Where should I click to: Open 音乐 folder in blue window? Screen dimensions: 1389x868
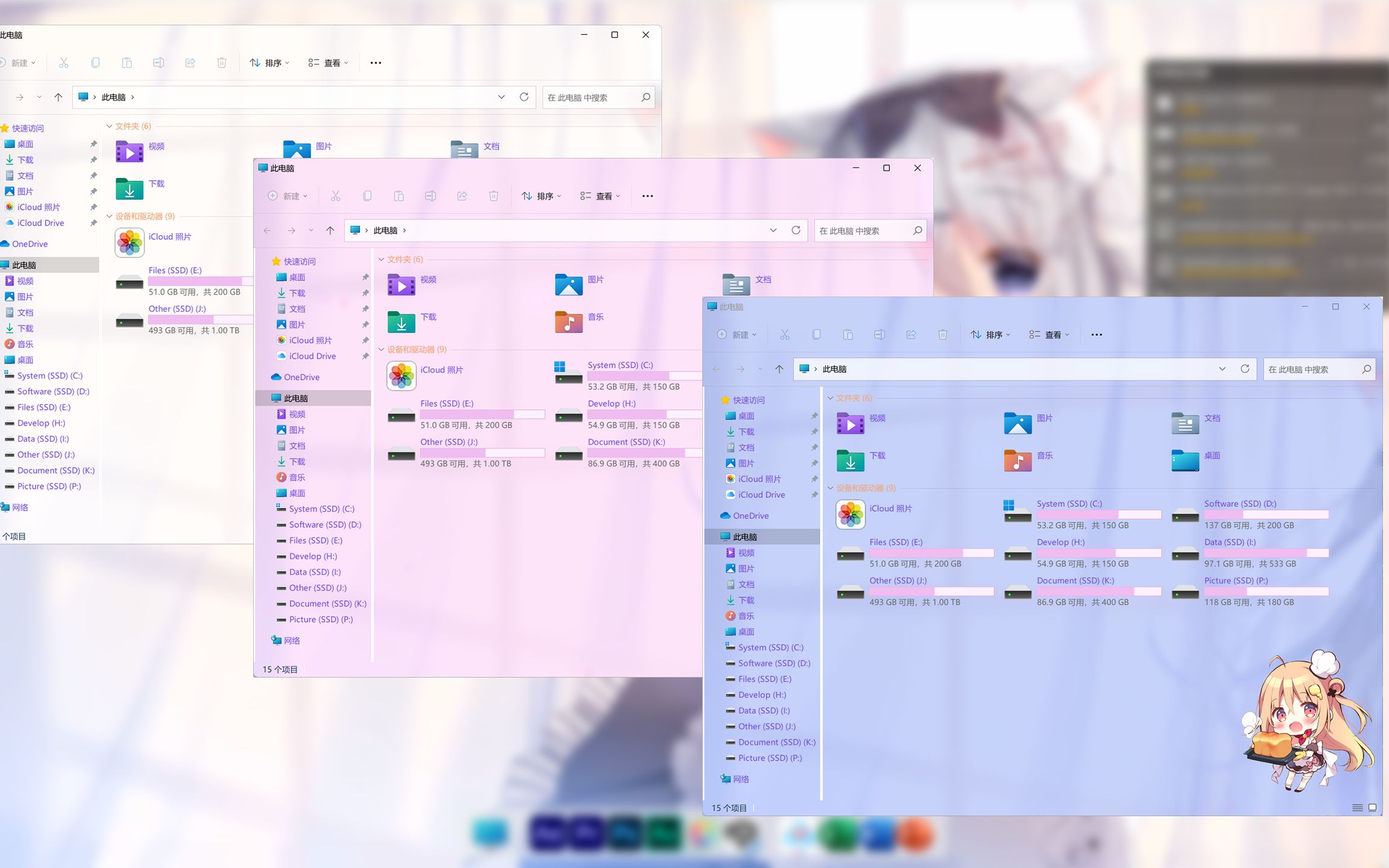[x=1018, y=461]
